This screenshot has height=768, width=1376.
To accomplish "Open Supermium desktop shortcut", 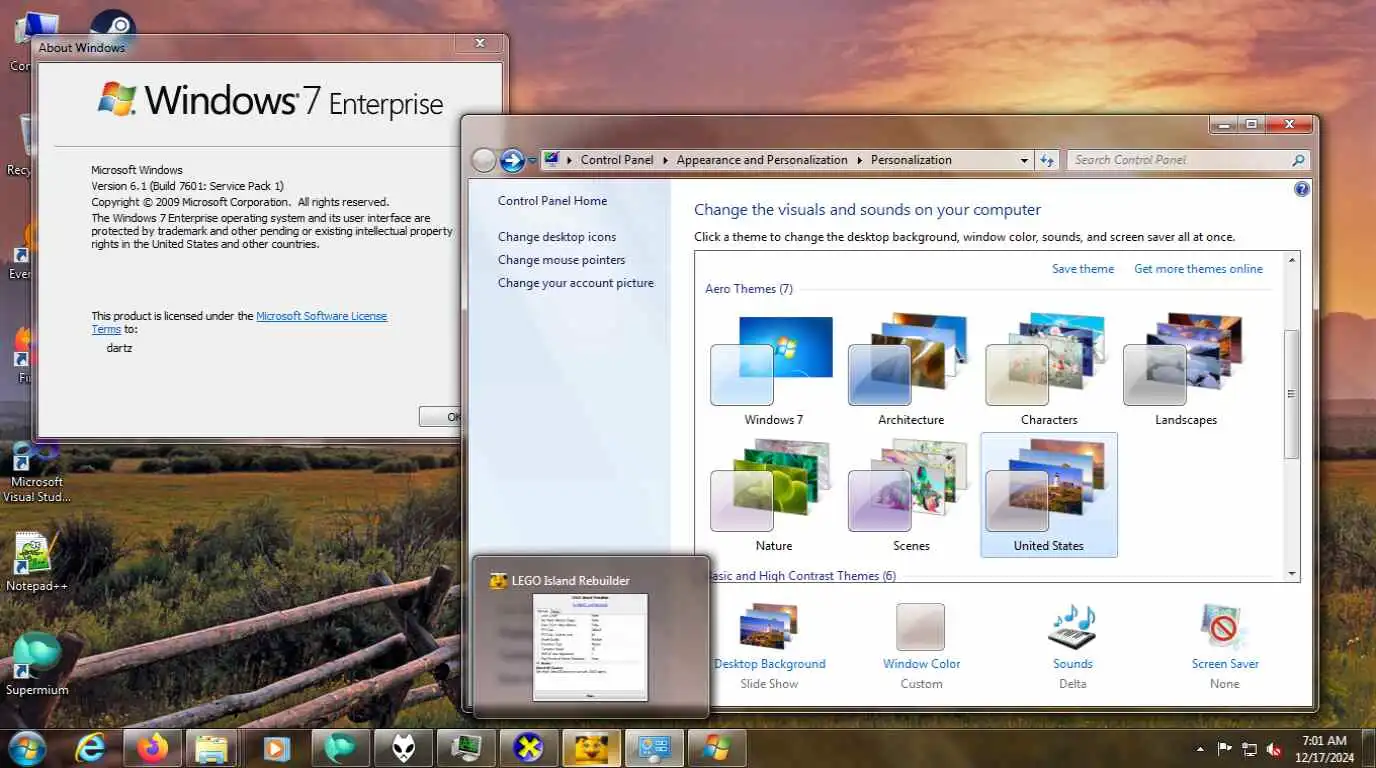I will (x=37, y=664).
